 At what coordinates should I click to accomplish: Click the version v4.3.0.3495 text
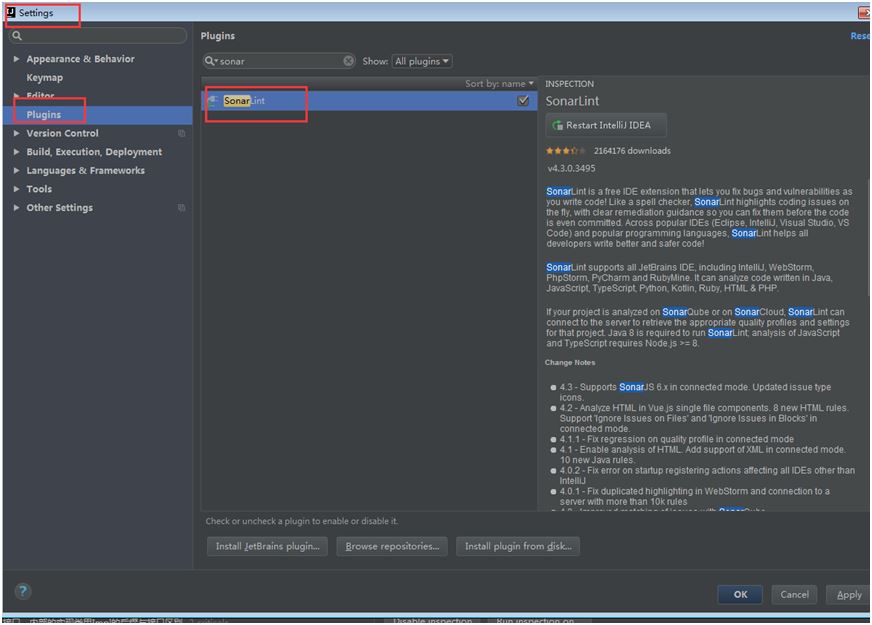pyautogui.click(x=571, y=168)
